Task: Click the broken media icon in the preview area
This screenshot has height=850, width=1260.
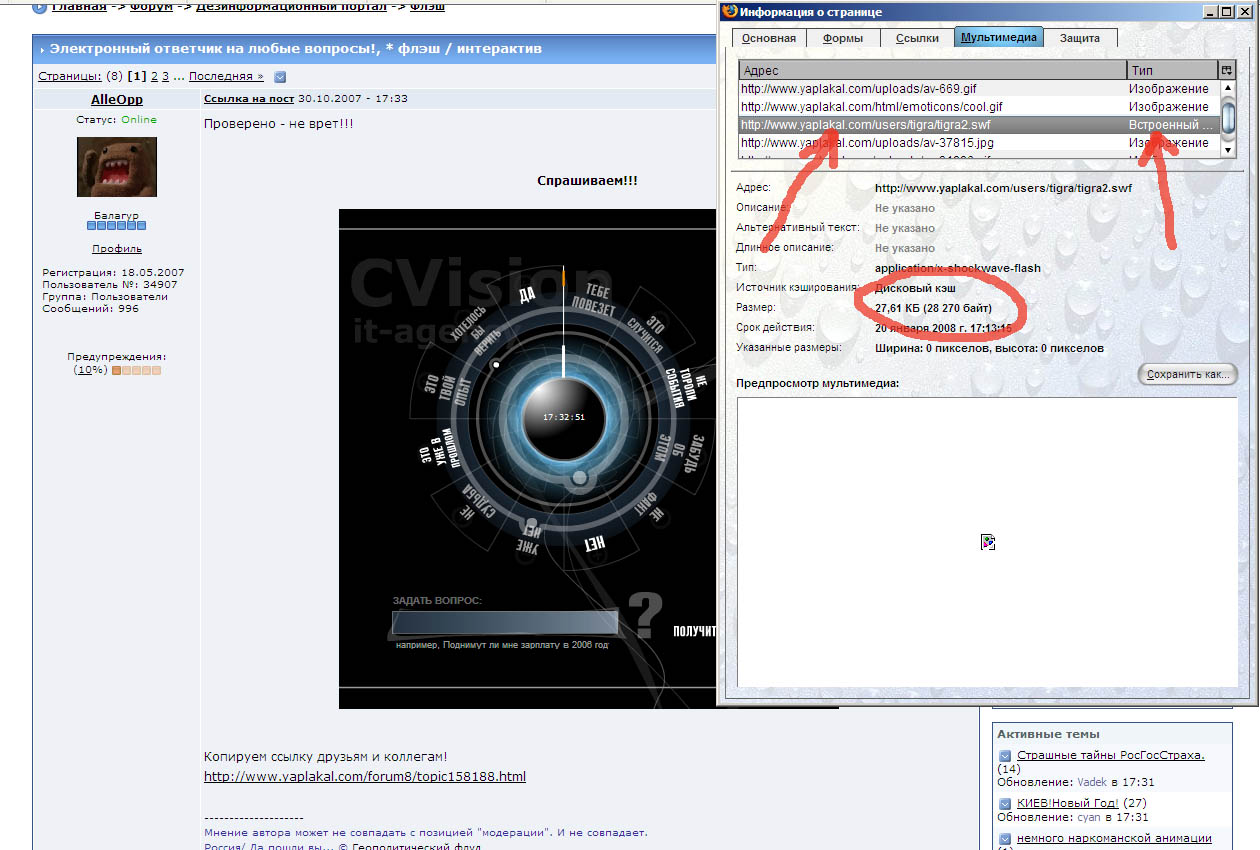Action: (x=988, y=542)
